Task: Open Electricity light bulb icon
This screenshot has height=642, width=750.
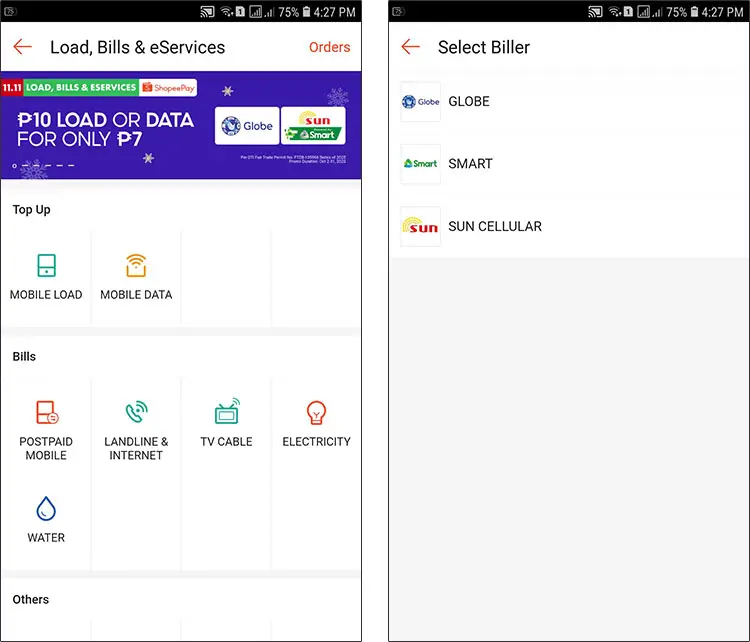Action: 316,413
